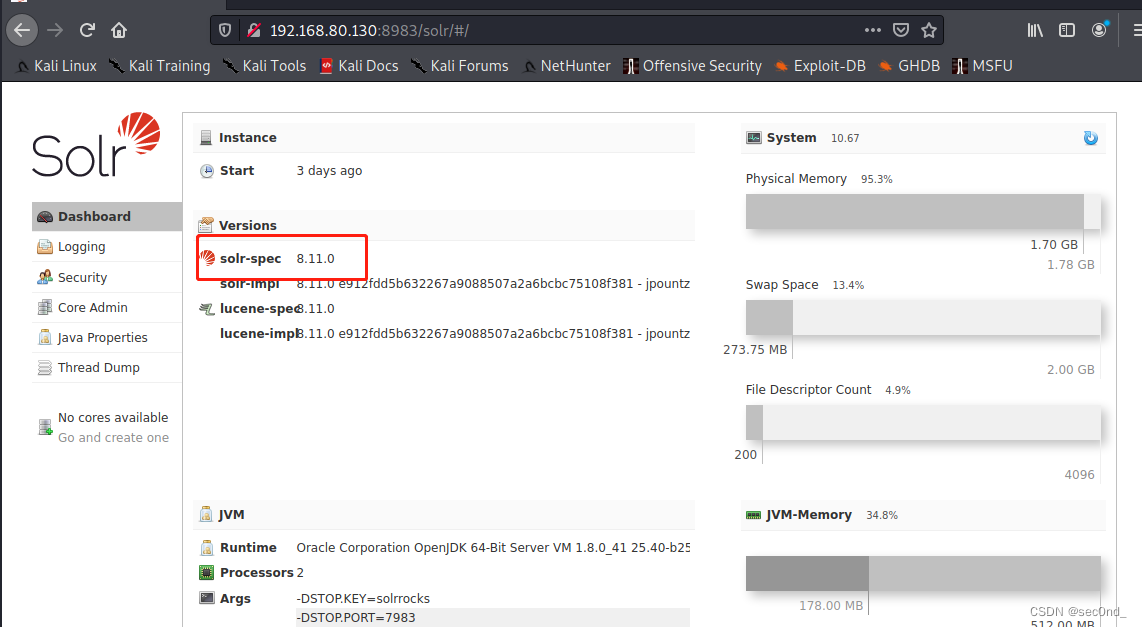
Task: Click the '-DSTOP.KEY=solrrocks' argument
Action: 363,599
